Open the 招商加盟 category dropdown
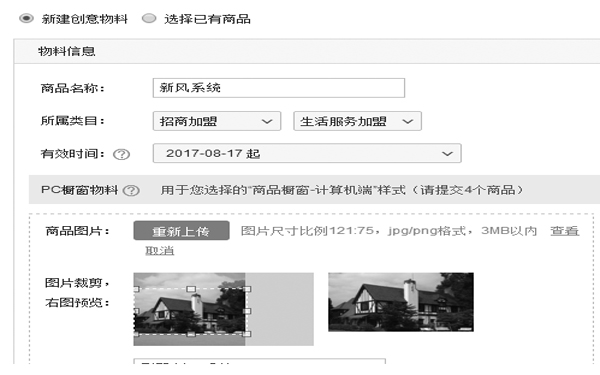Screen dimensions: 600x375 217,121
